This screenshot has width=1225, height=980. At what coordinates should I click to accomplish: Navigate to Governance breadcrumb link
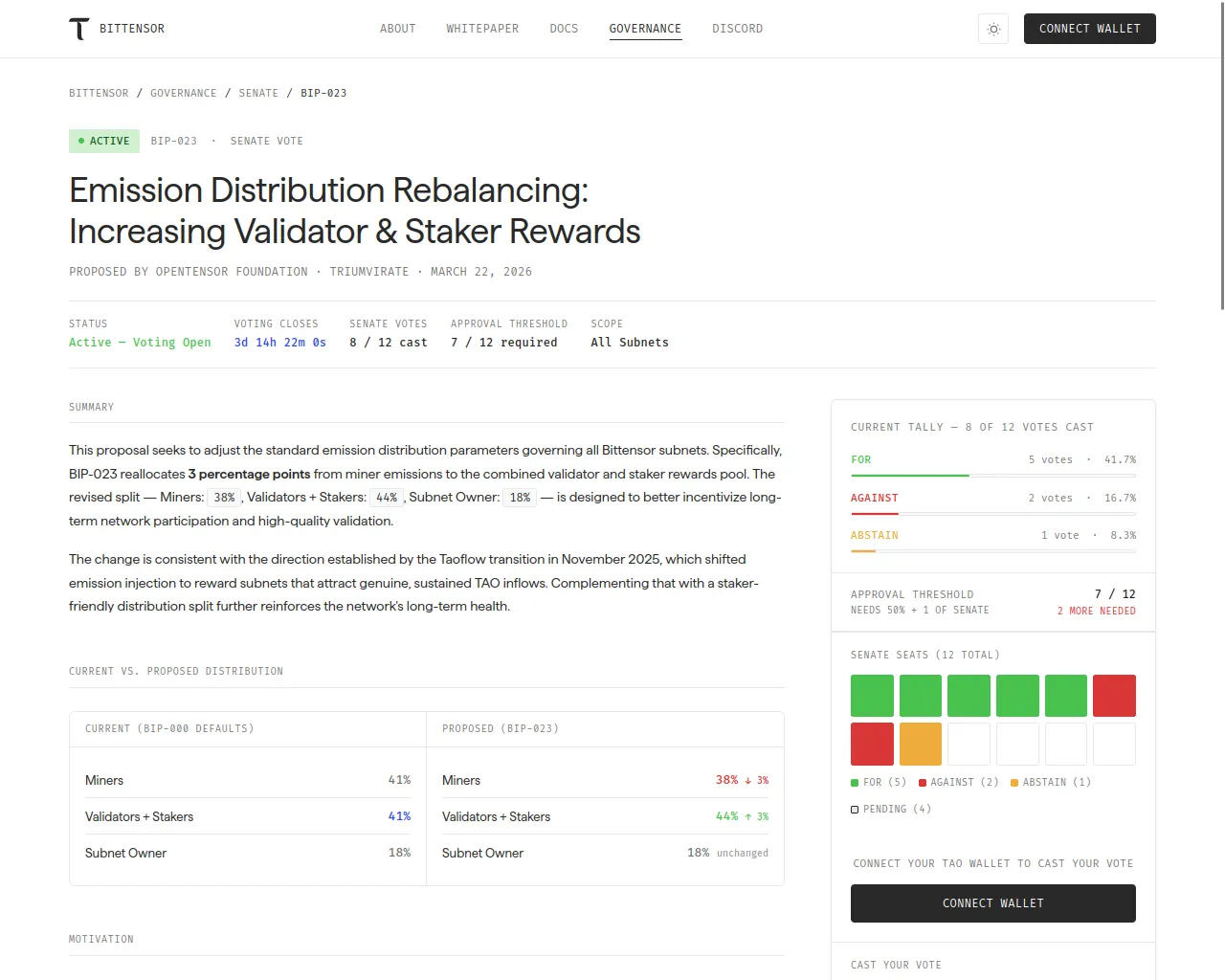(183, 93)
